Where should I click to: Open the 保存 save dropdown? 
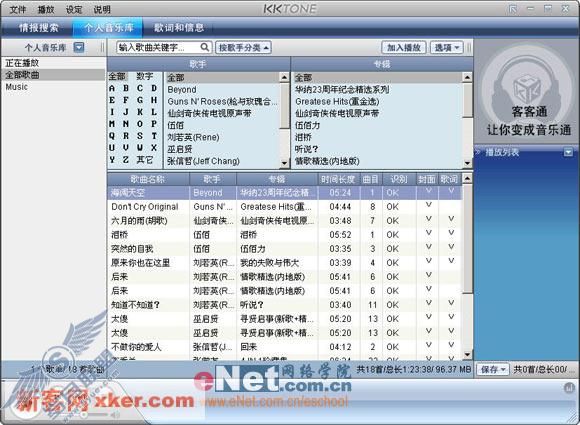point(493,369)
